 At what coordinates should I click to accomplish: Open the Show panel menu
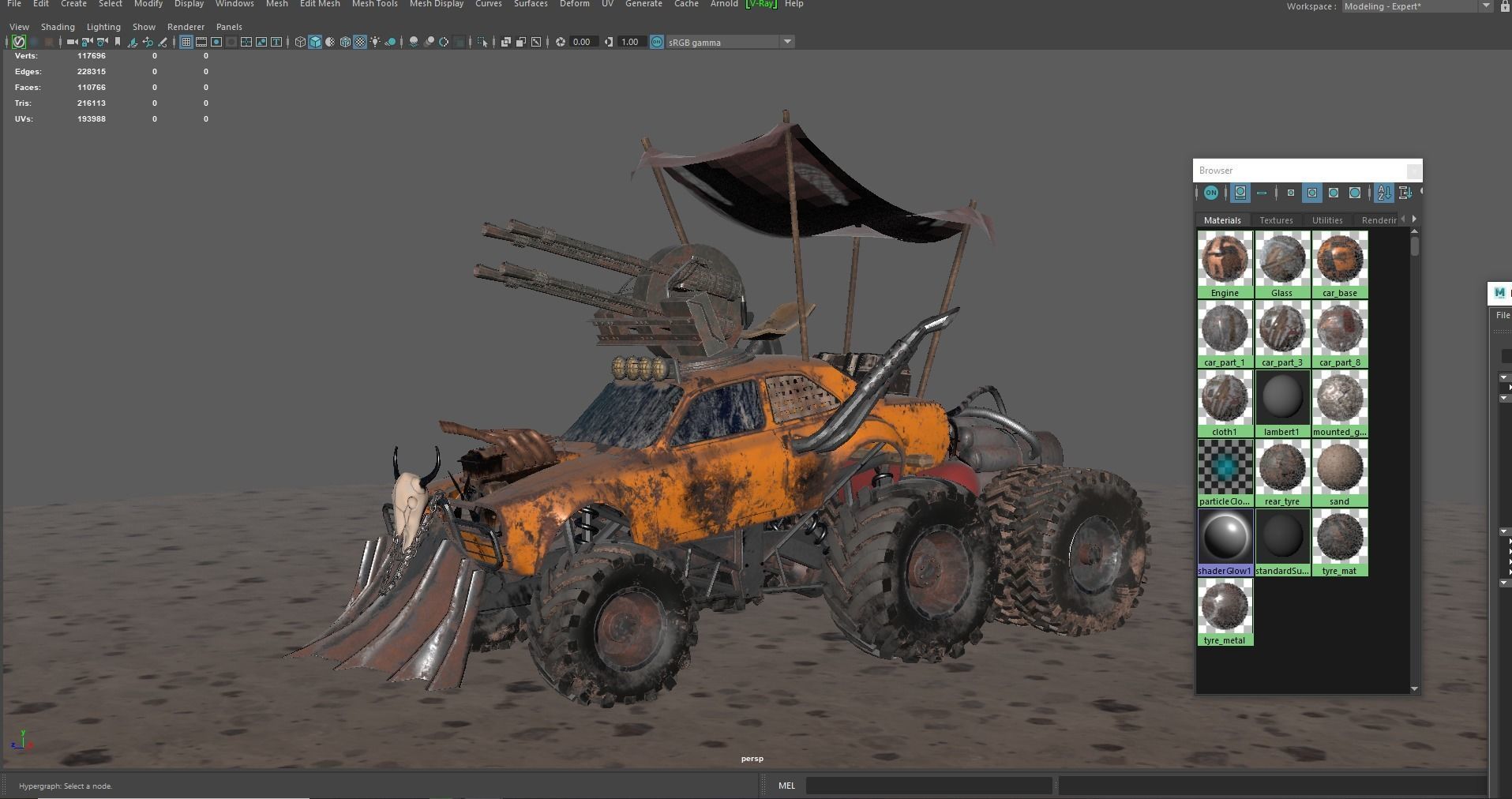pos(144,27)
